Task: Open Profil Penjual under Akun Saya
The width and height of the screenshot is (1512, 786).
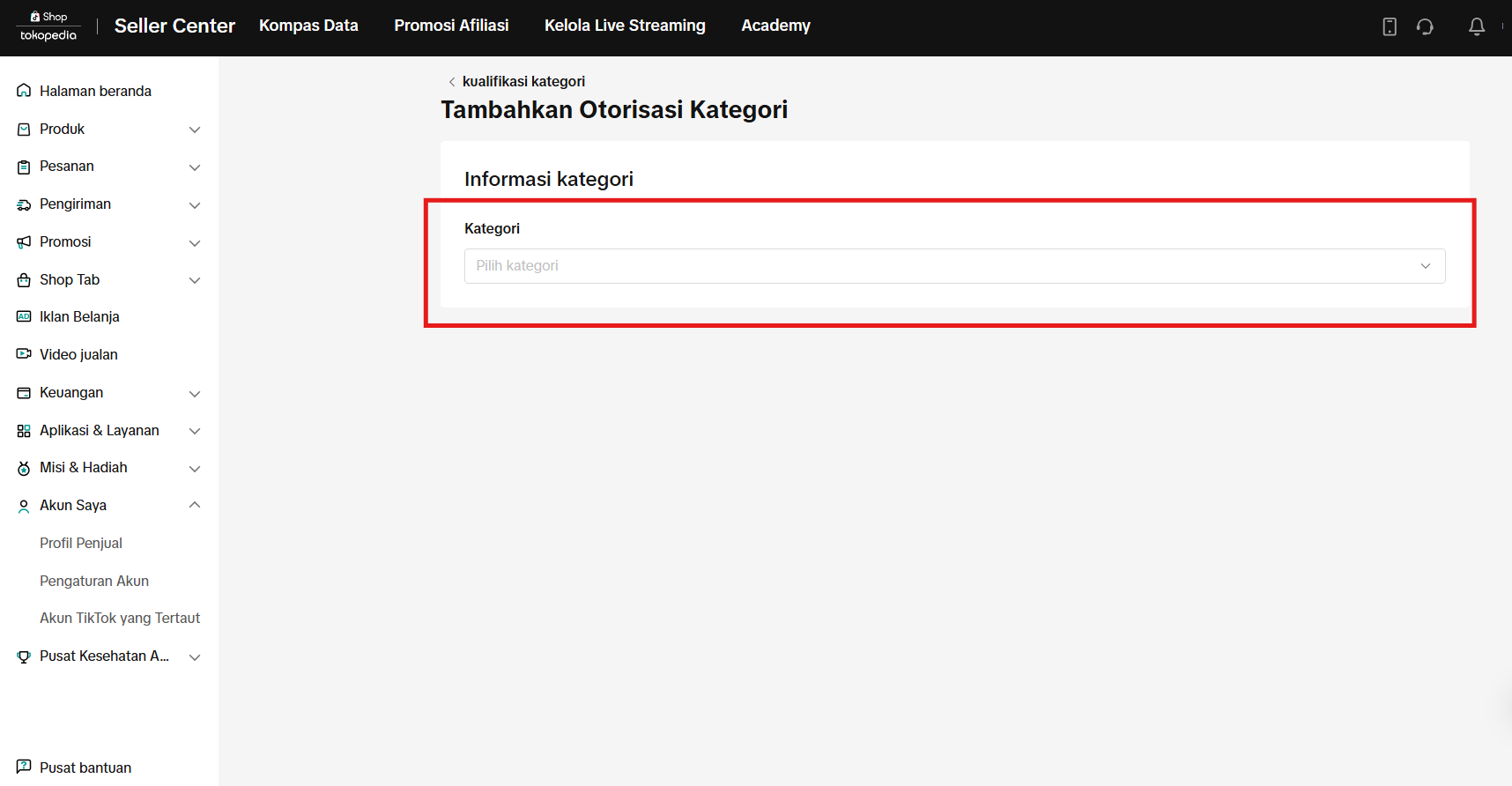Action: tap(81, 544)
